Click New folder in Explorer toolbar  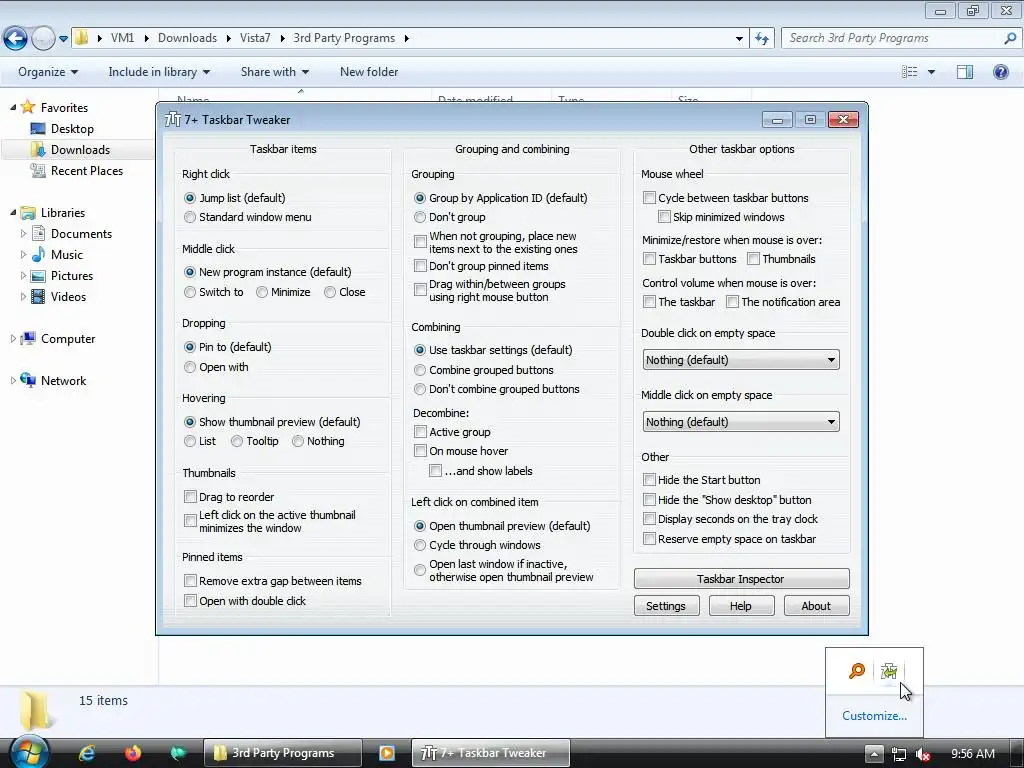(369, 72)
